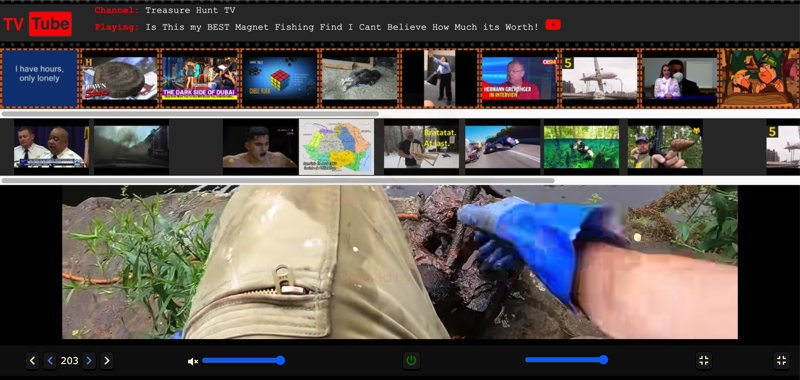Select the partial airplane thumbnail in second row
800x380 pixels.
783,147
